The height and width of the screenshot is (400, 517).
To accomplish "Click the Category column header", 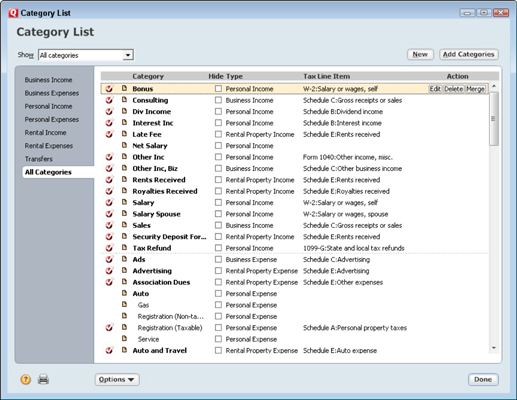I will point(148,76).
